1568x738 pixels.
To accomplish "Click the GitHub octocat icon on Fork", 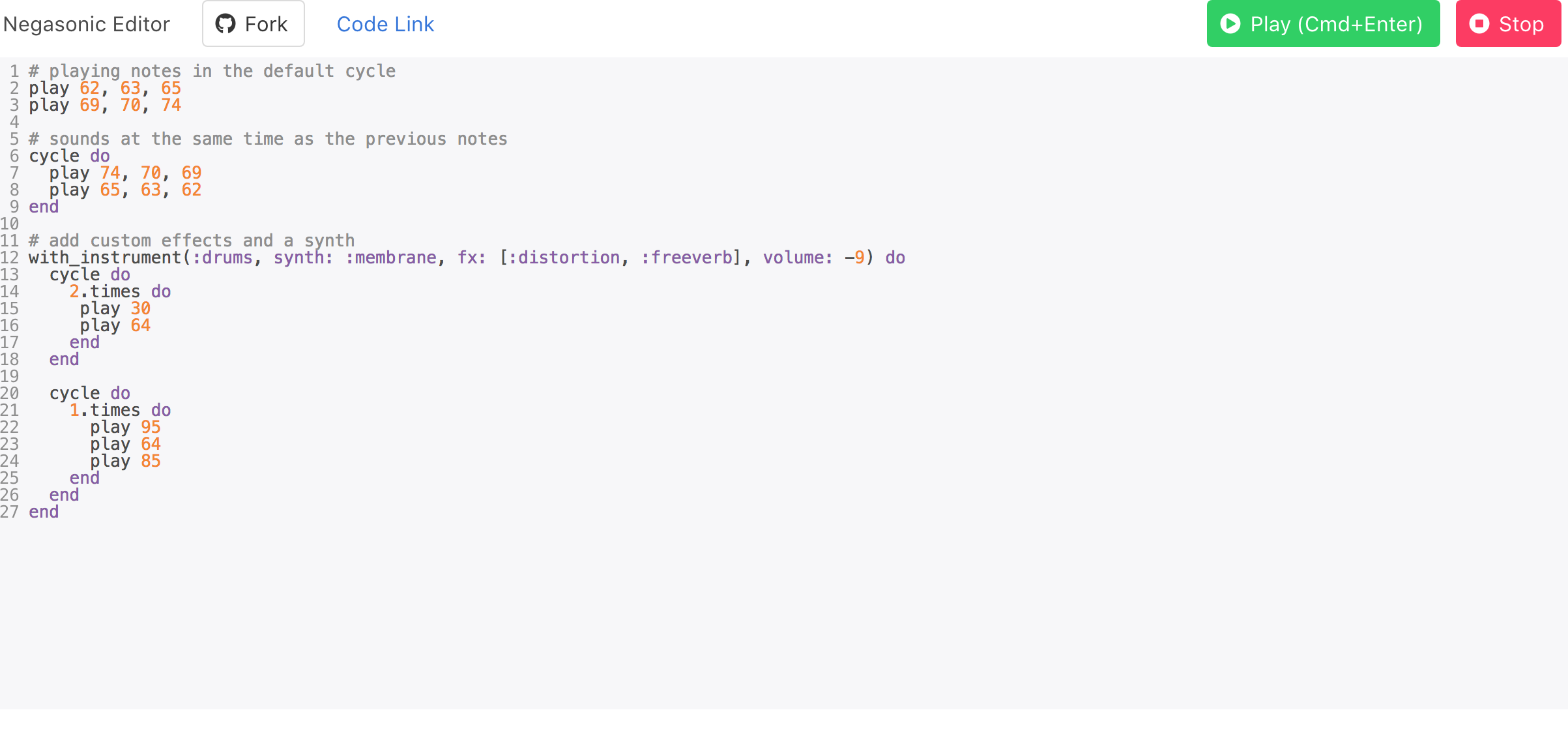I will [225, 24].
